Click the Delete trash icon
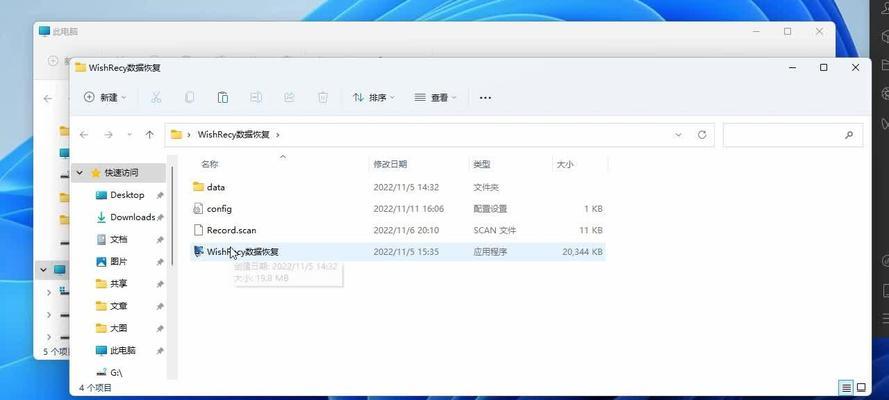Viewport: 889px width, 400px height. click(323, 97)
